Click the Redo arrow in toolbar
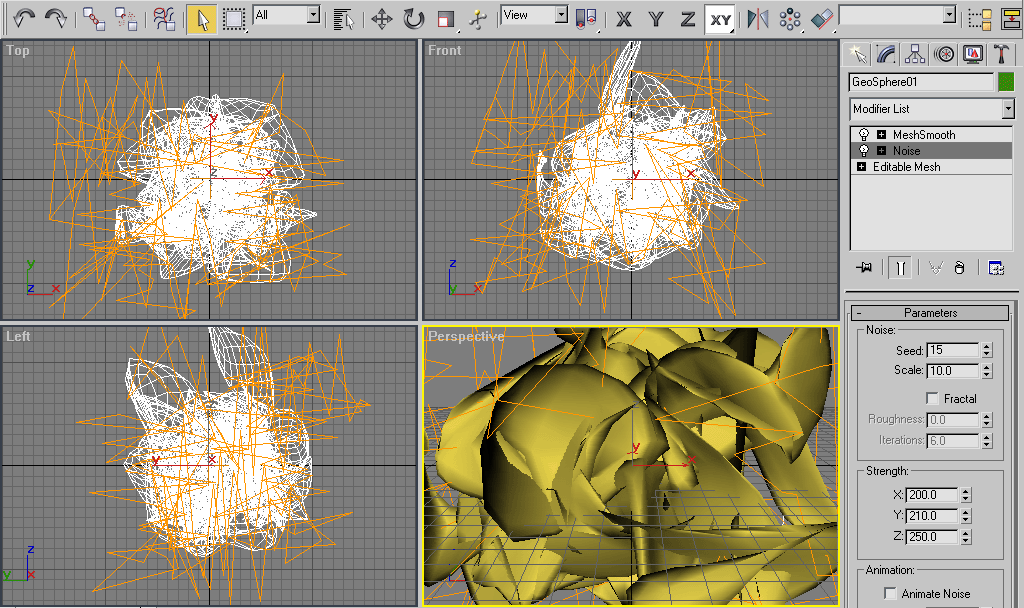 (x=56, y=18)
